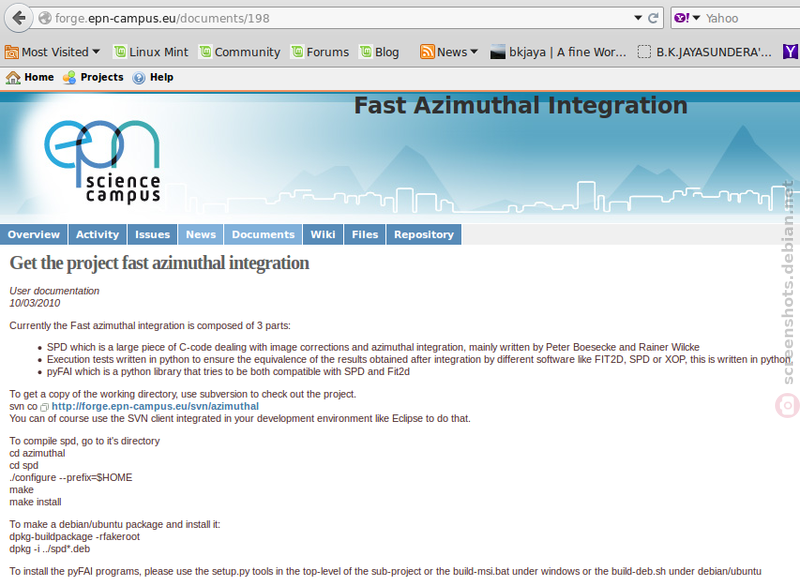Switch to the News tab

coord(201,235)
